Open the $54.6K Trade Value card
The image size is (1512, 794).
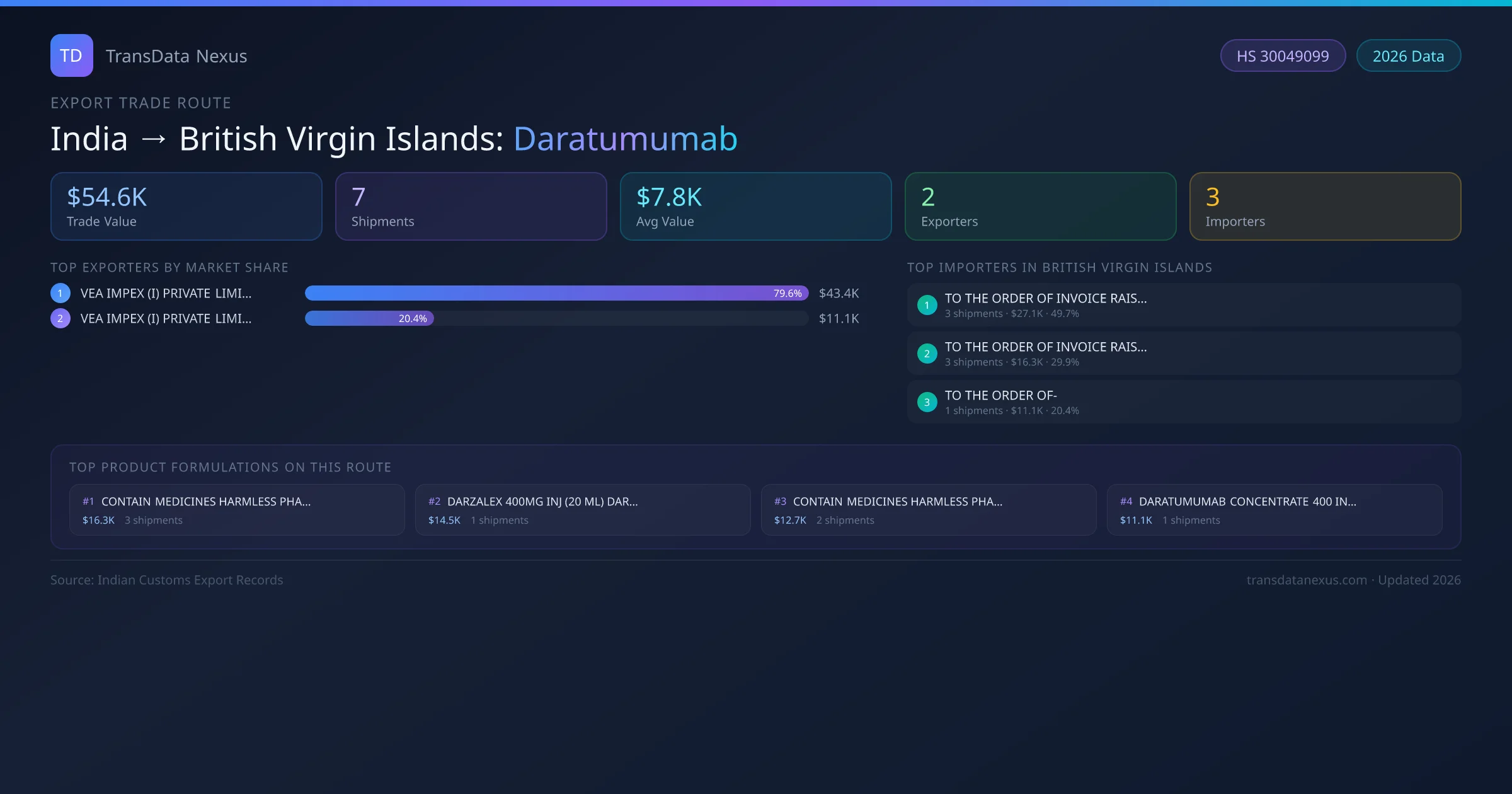coord(186,207)
